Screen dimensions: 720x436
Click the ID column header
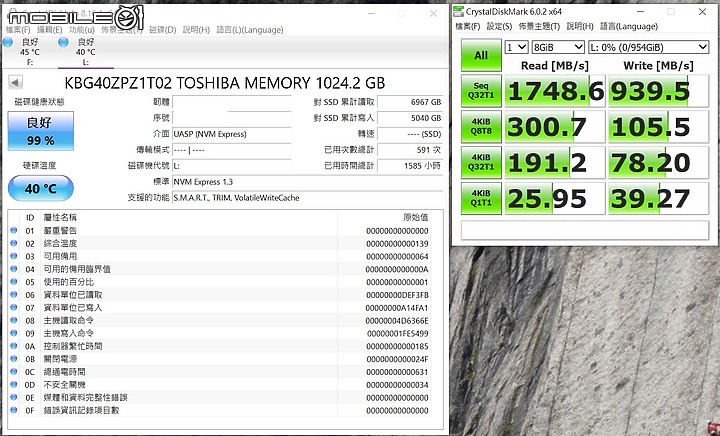click(30, 217)
